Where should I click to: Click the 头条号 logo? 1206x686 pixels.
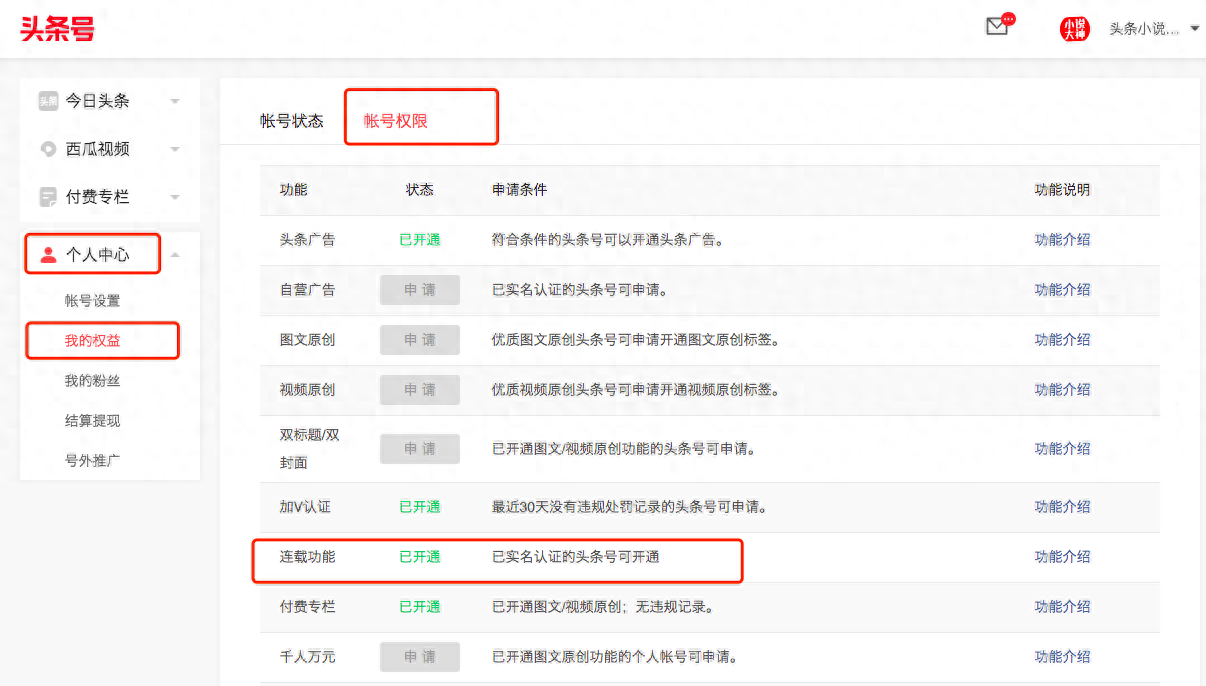(x=58, y=28)
